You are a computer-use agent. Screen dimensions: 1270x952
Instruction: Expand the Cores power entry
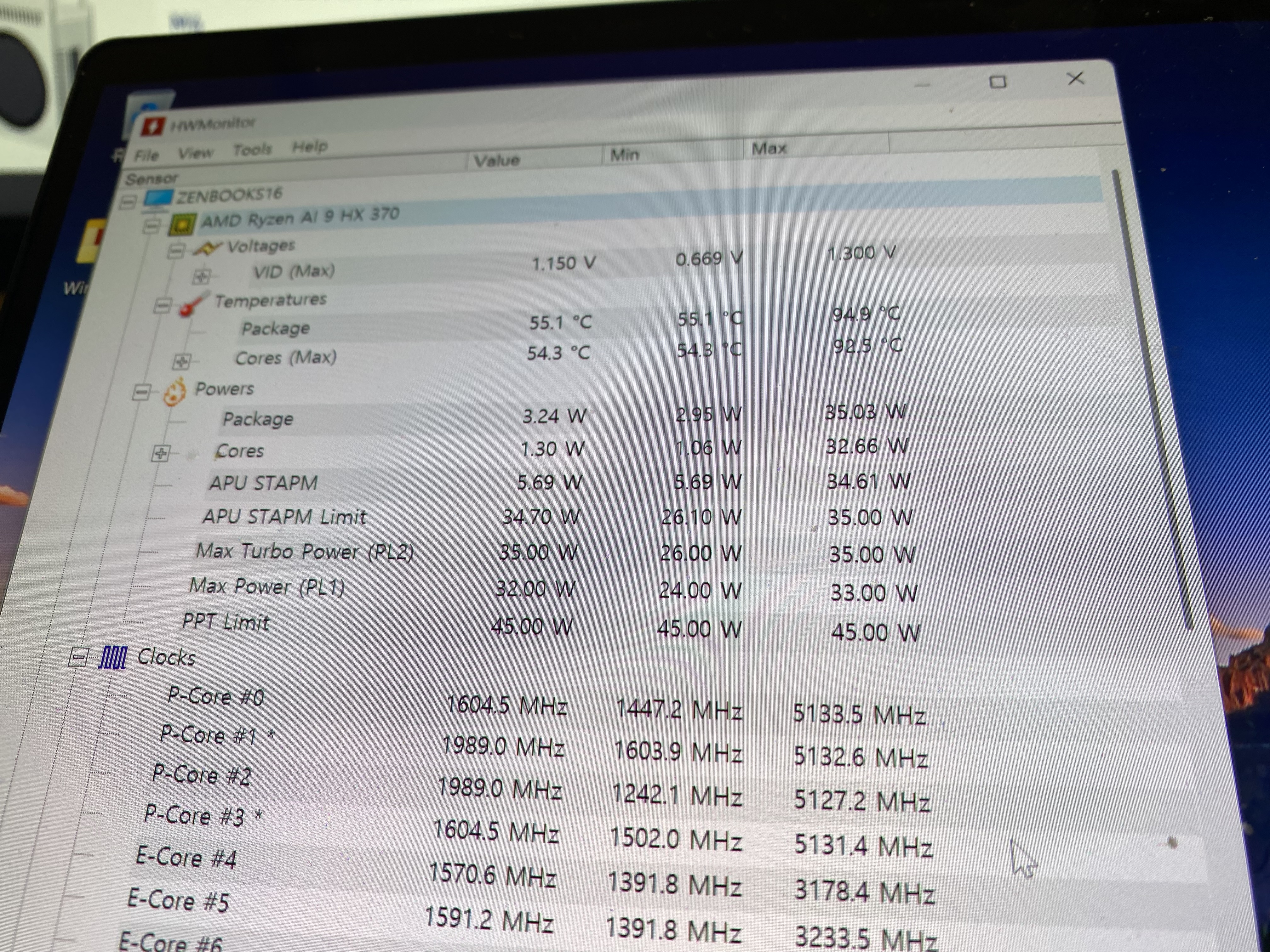click(160, 453)
